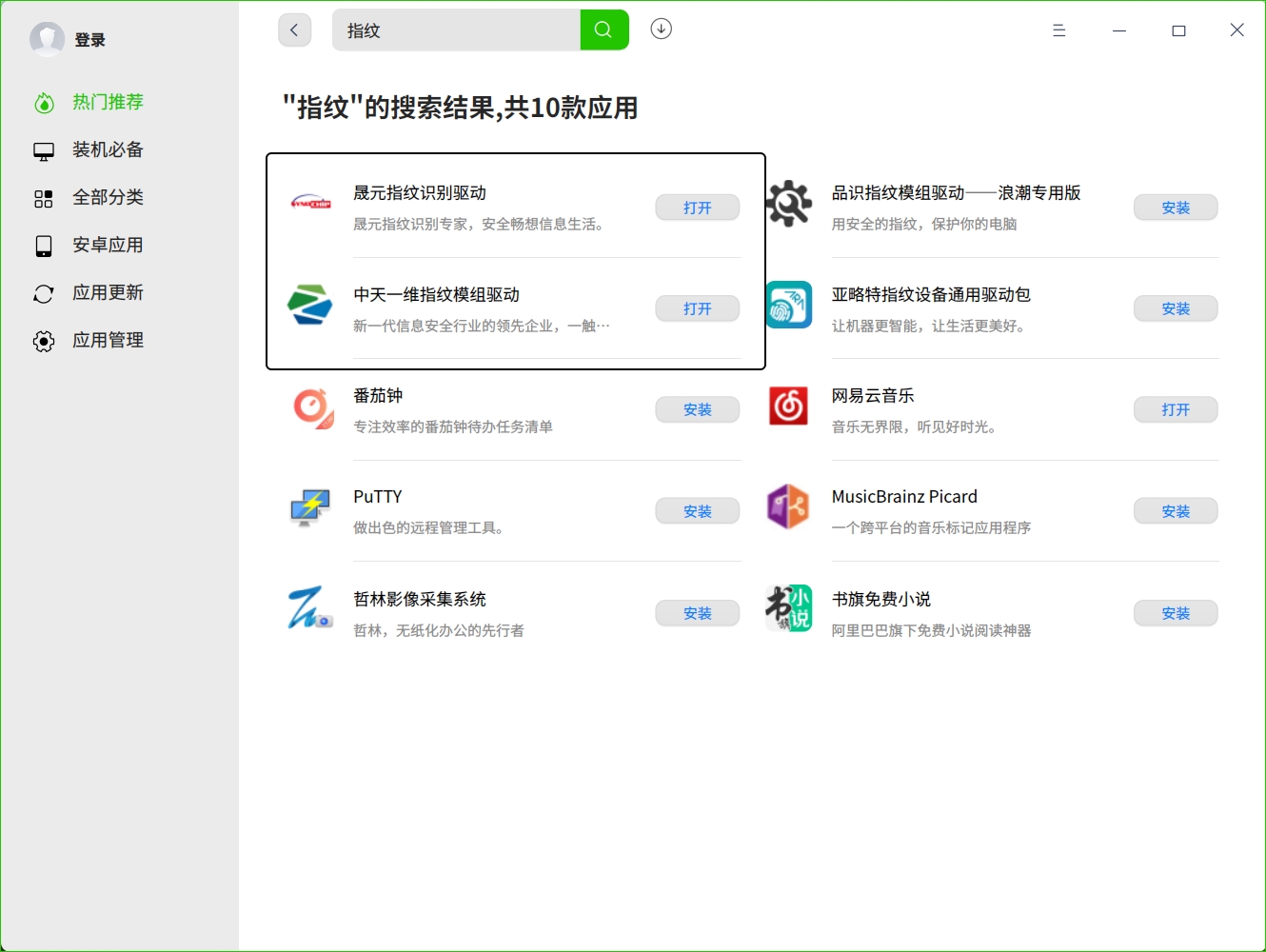Click the 品识指纹模组驱动——浪潮专用版 title

coord(957,193)
